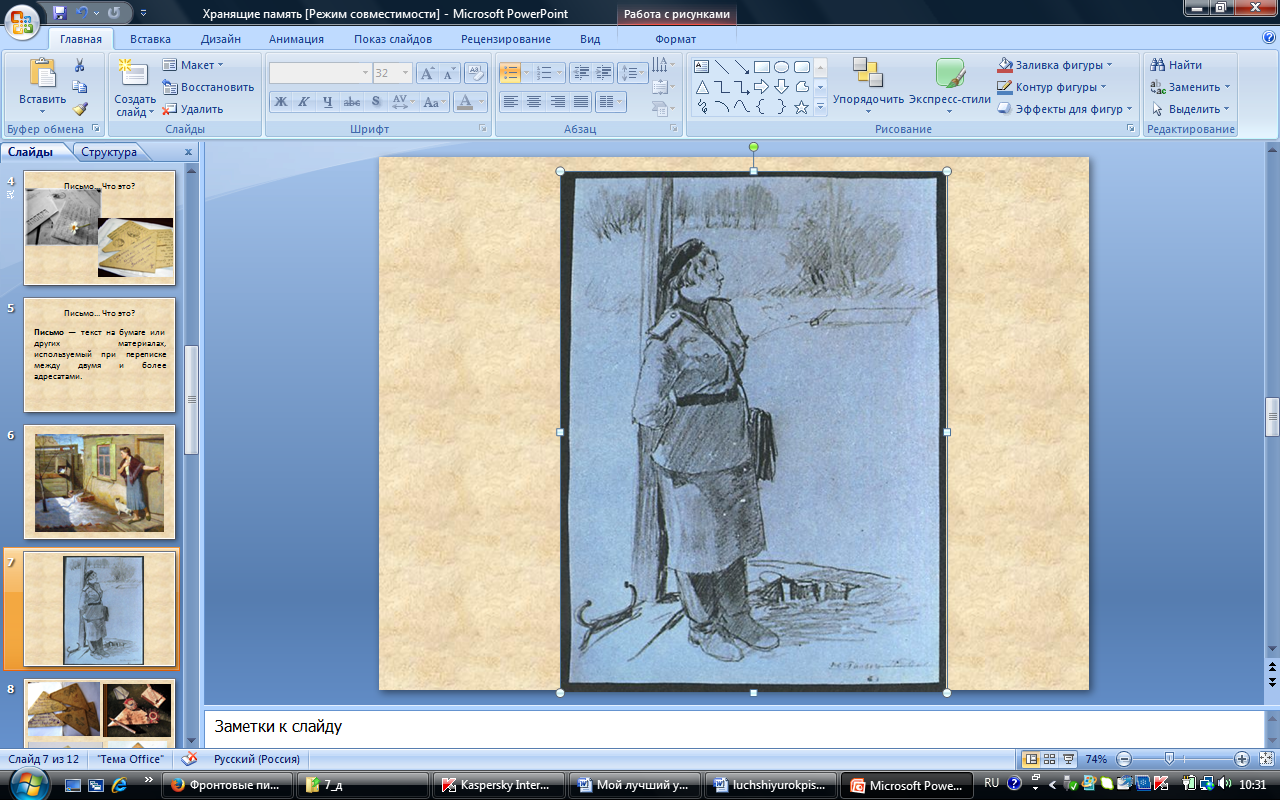The width and height of the screenshot is (1280, 800).
Task: Select the right block arrow shape
Action: click(x=762, y=87)
